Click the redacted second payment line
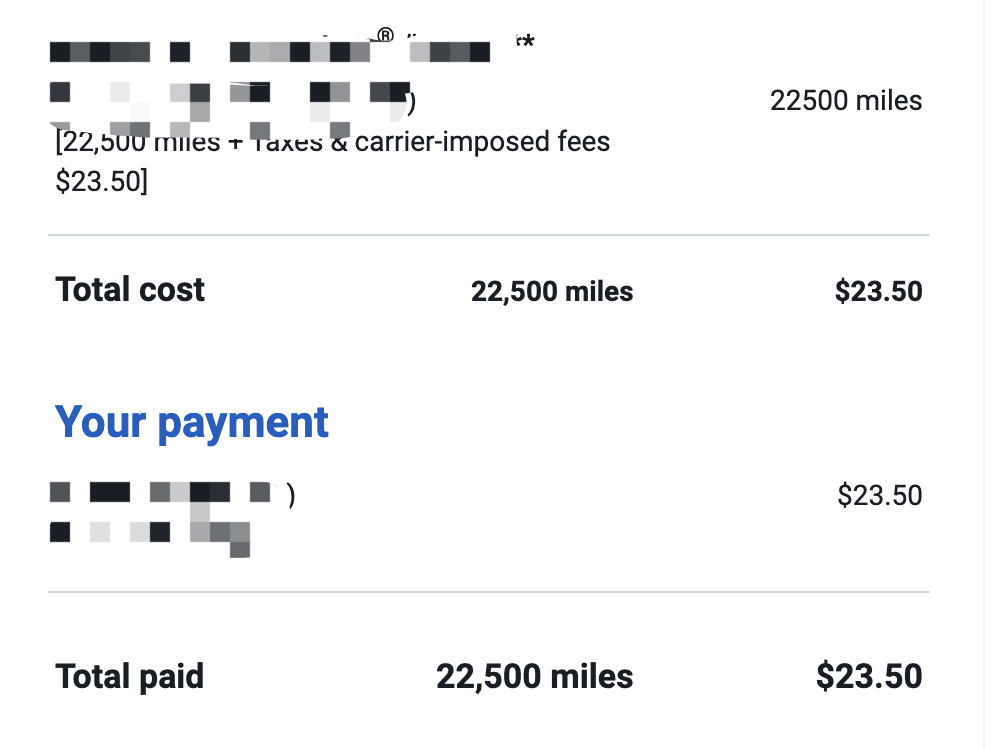 [150, 536]
